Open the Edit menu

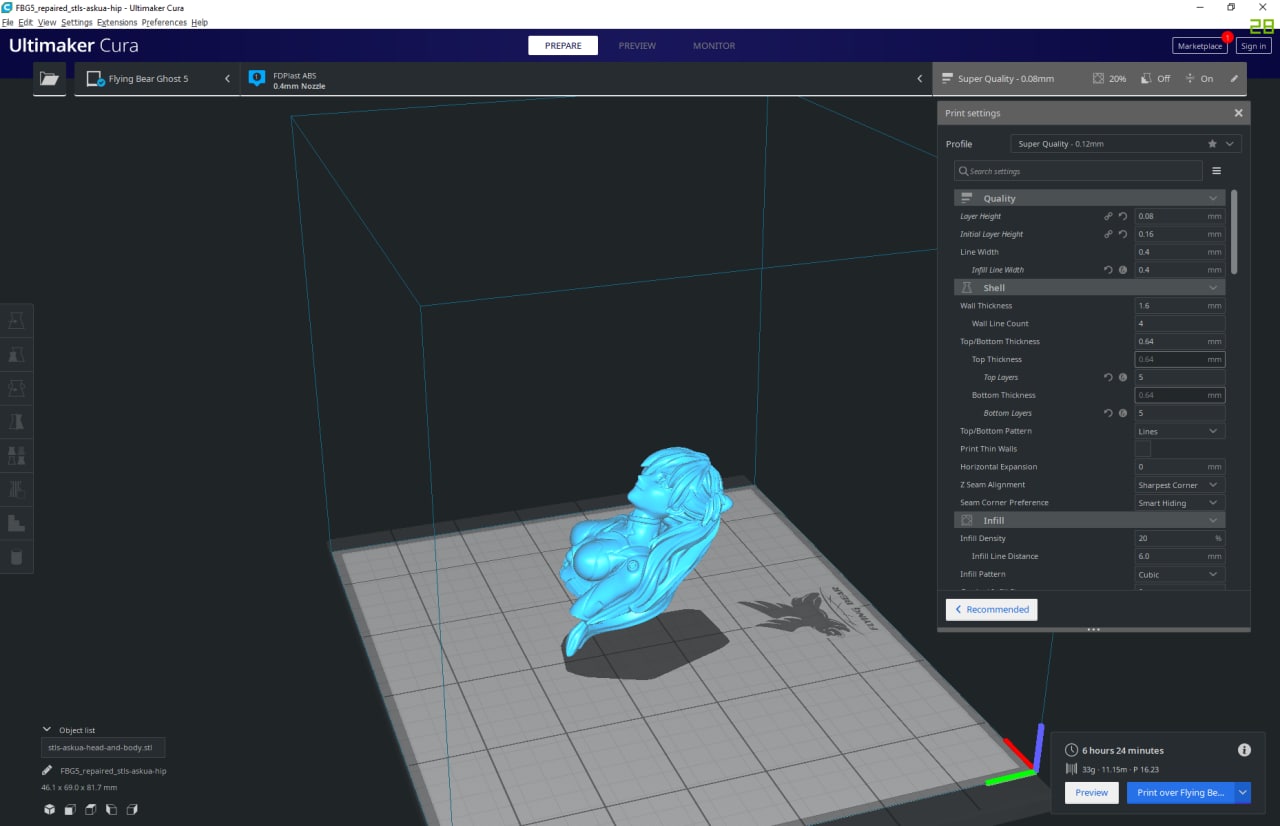coord(25,22)
